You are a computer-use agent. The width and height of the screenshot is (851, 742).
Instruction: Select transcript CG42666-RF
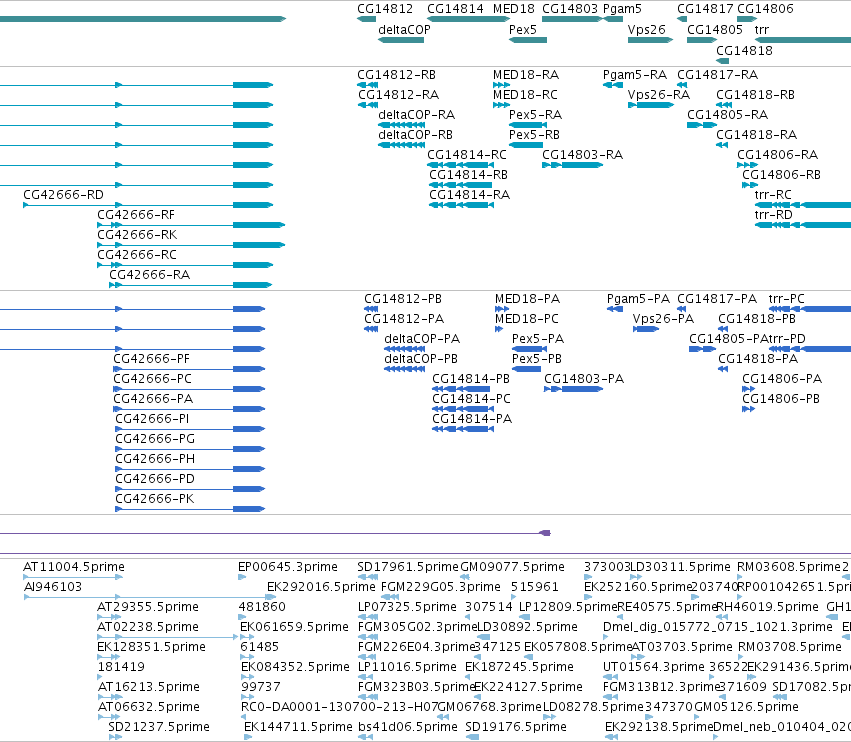click(136, 215)
